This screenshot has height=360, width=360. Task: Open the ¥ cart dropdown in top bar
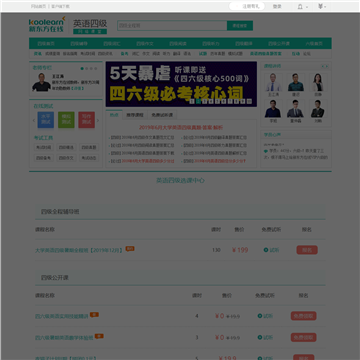[322, 6]
